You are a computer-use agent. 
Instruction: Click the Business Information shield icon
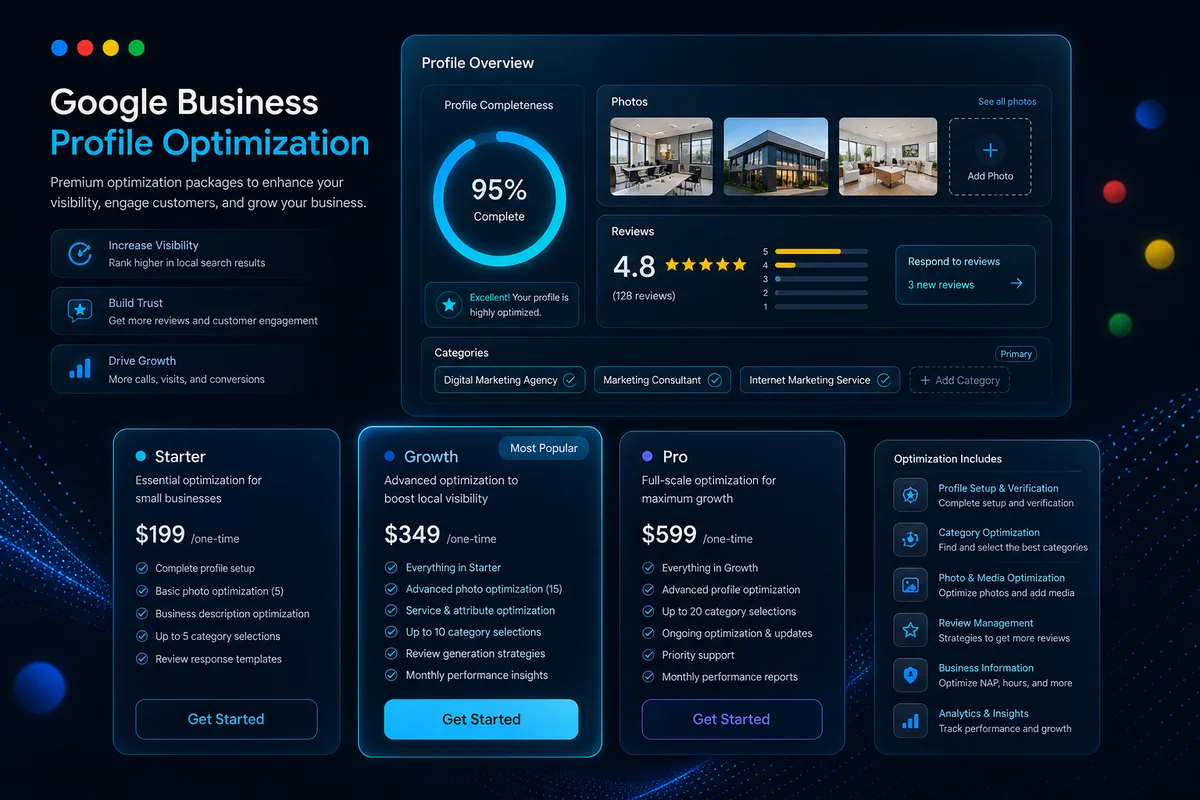coord(910,675)
